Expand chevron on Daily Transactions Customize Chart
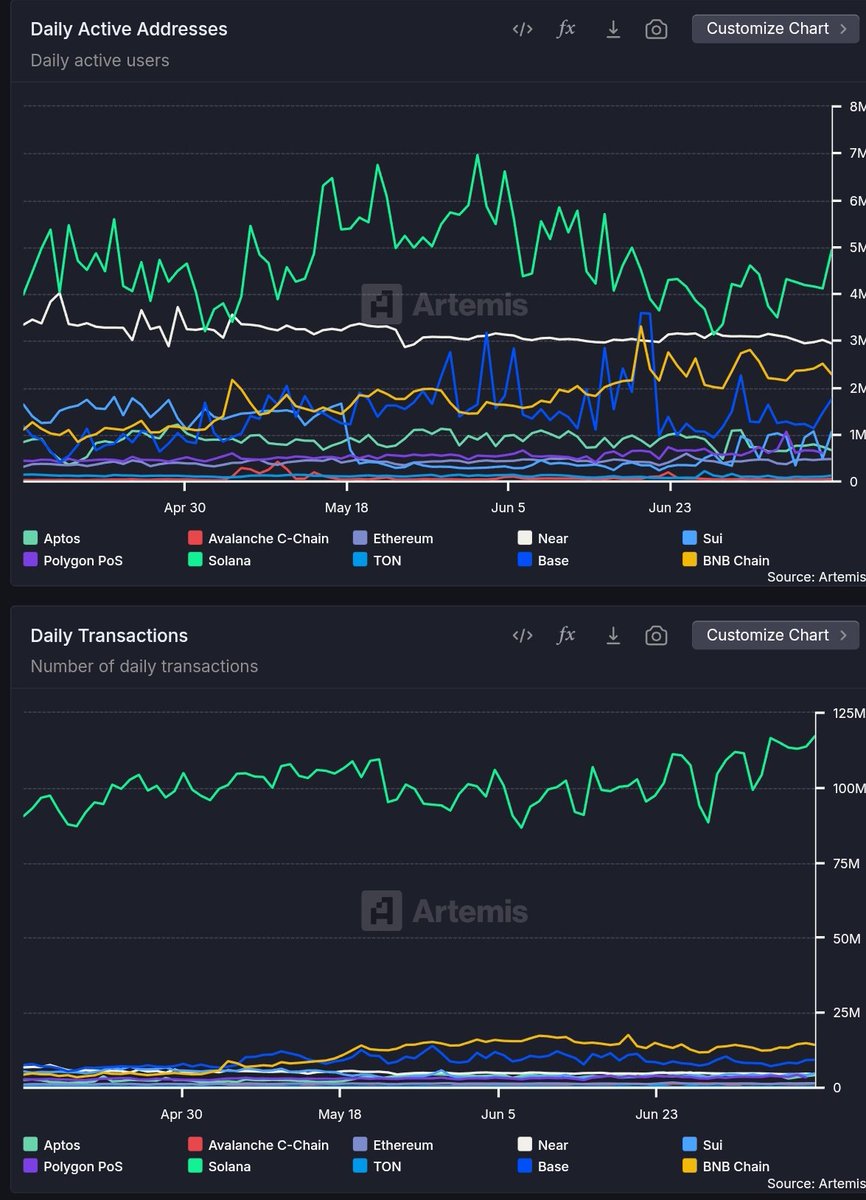Image resolution: width=866 pixels, height=1200 pixels. [x=843, y=635]
